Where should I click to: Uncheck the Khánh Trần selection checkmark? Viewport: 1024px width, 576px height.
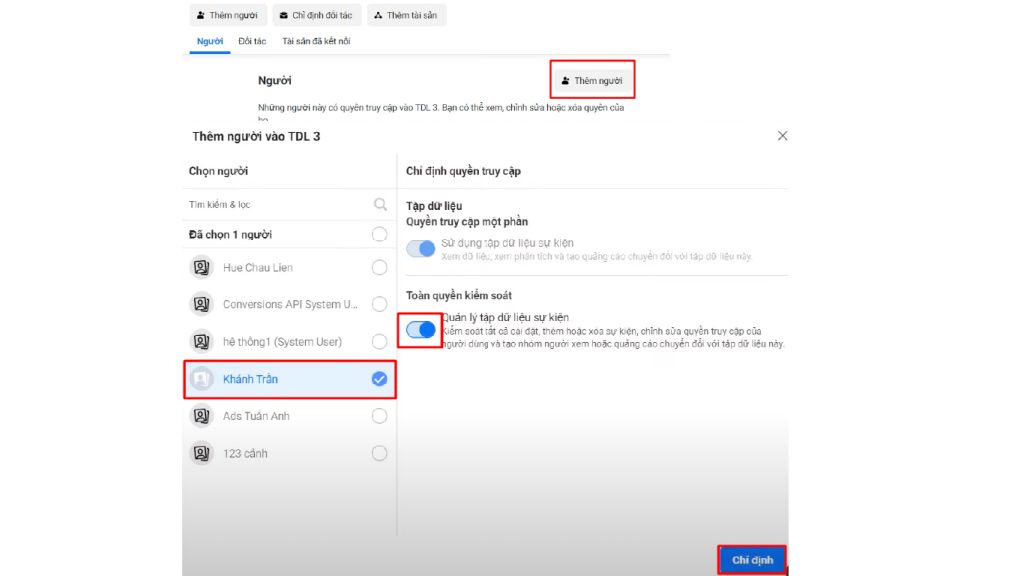[379, 379]
